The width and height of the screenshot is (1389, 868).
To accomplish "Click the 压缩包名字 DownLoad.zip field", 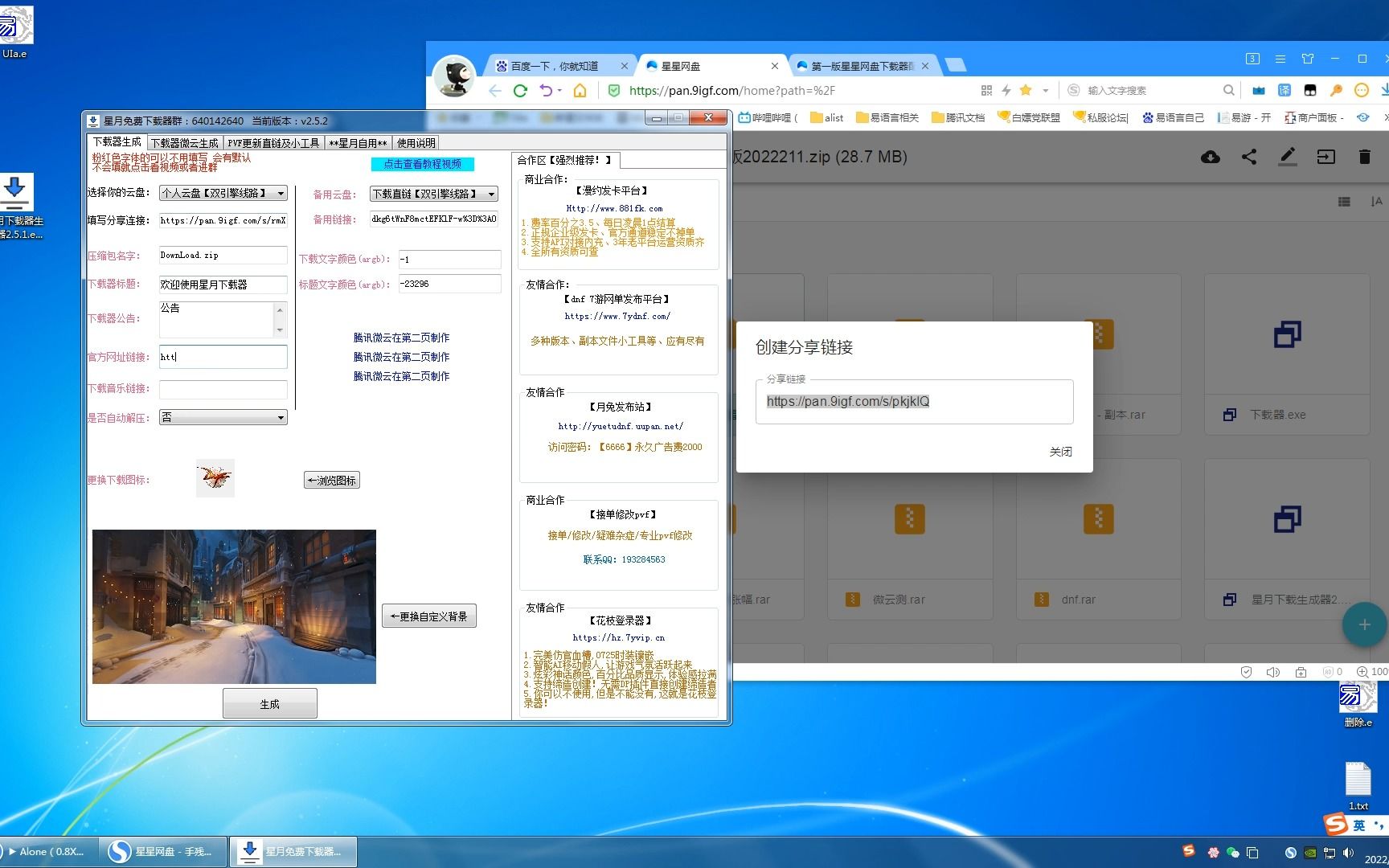I will pos(223,256).
